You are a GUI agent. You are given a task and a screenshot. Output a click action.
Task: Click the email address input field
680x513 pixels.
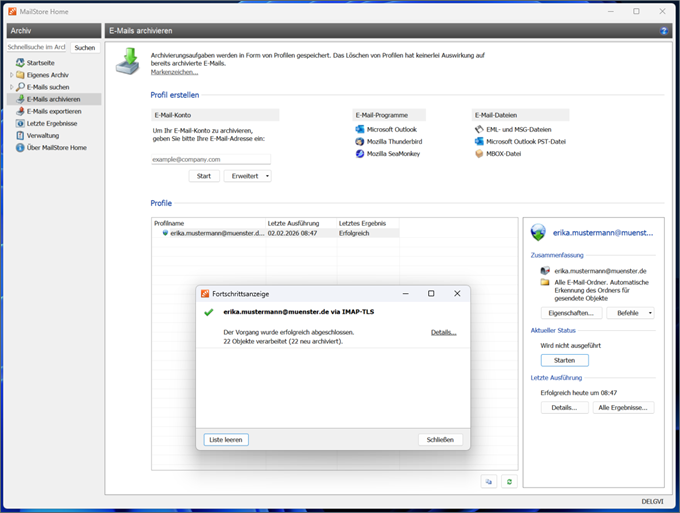[210, 159]
